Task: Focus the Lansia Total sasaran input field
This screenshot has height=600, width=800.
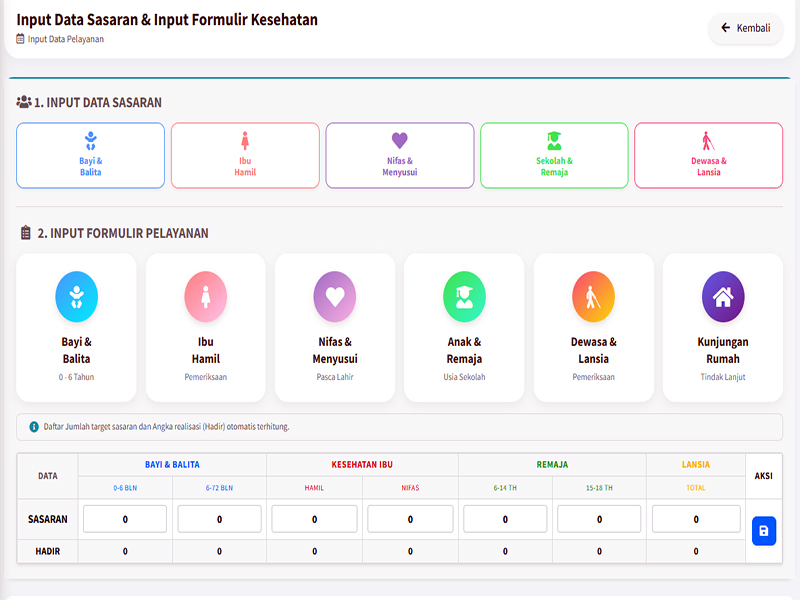Action: (x=695, y=519)
